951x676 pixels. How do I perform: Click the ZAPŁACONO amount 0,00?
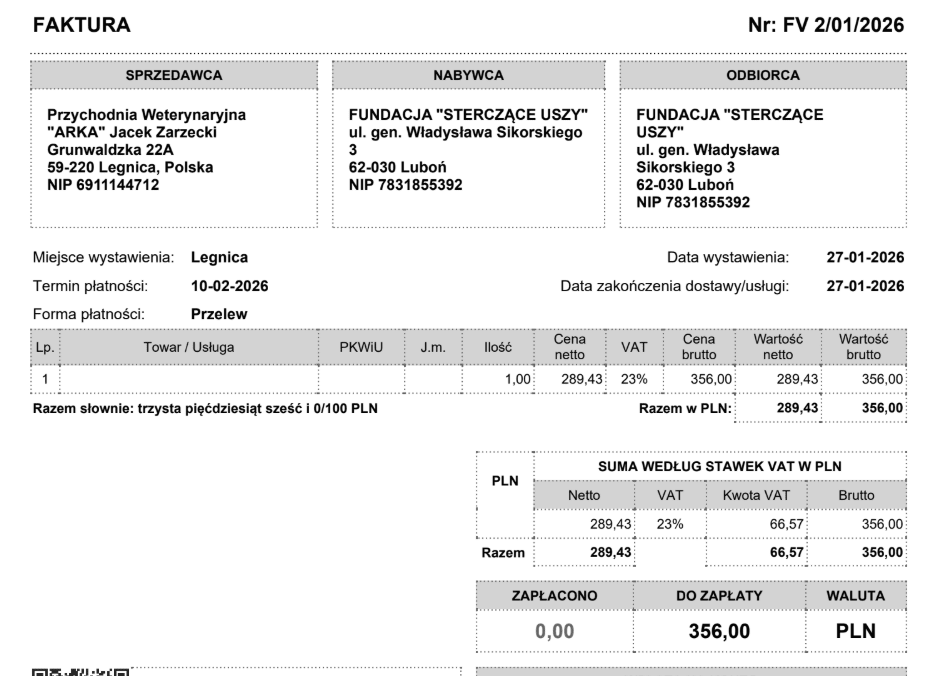pyautogui.click(x=554, y=631)
